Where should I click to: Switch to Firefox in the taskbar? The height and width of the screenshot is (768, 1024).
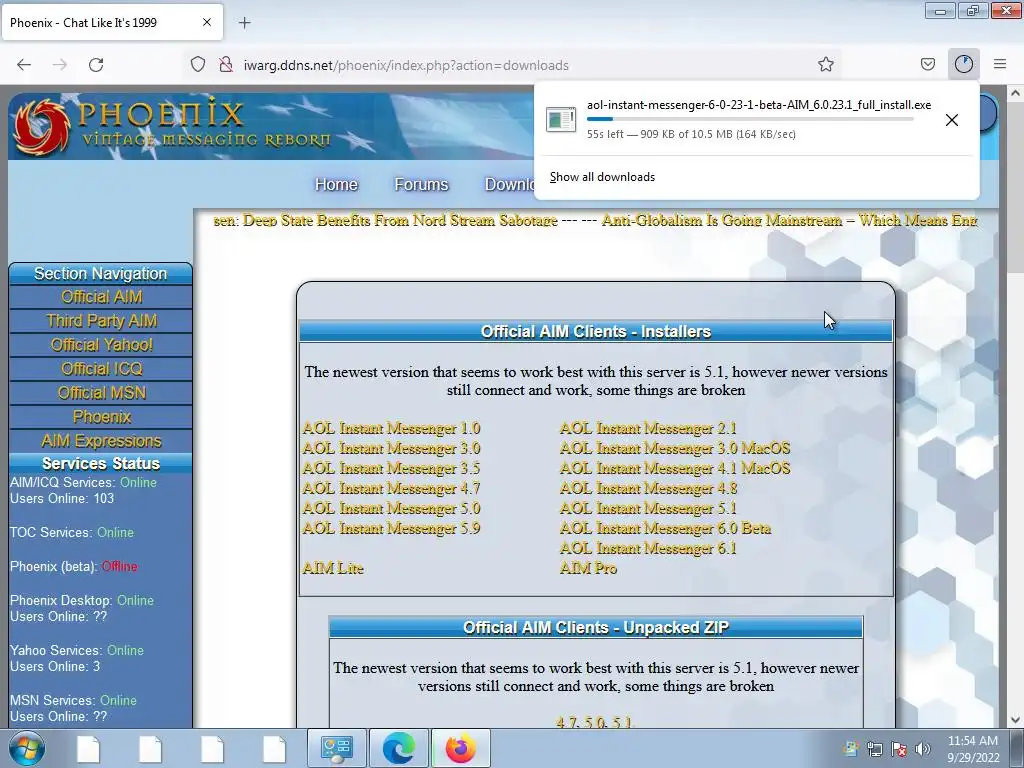pyautogui.click(x=461, y=748)
